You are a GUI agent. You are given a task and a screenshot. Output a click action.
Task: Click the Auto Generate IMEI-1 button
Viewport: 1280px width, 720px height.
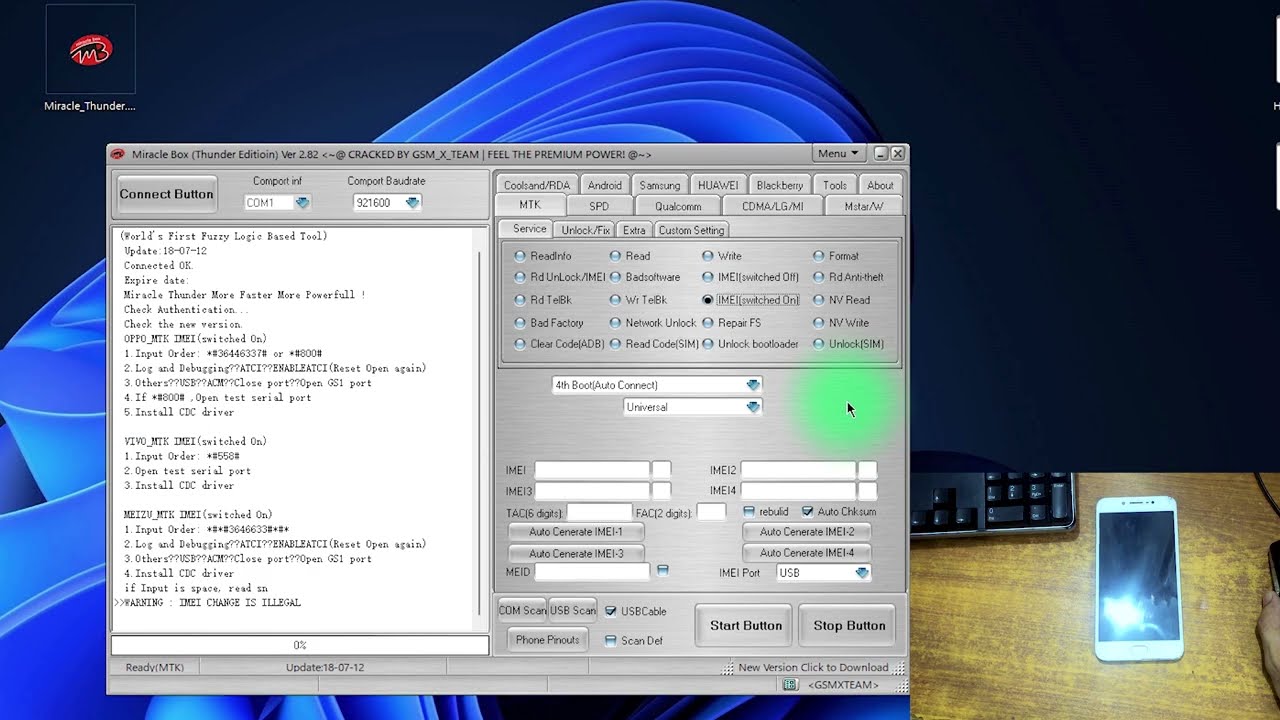click(575, 532)
